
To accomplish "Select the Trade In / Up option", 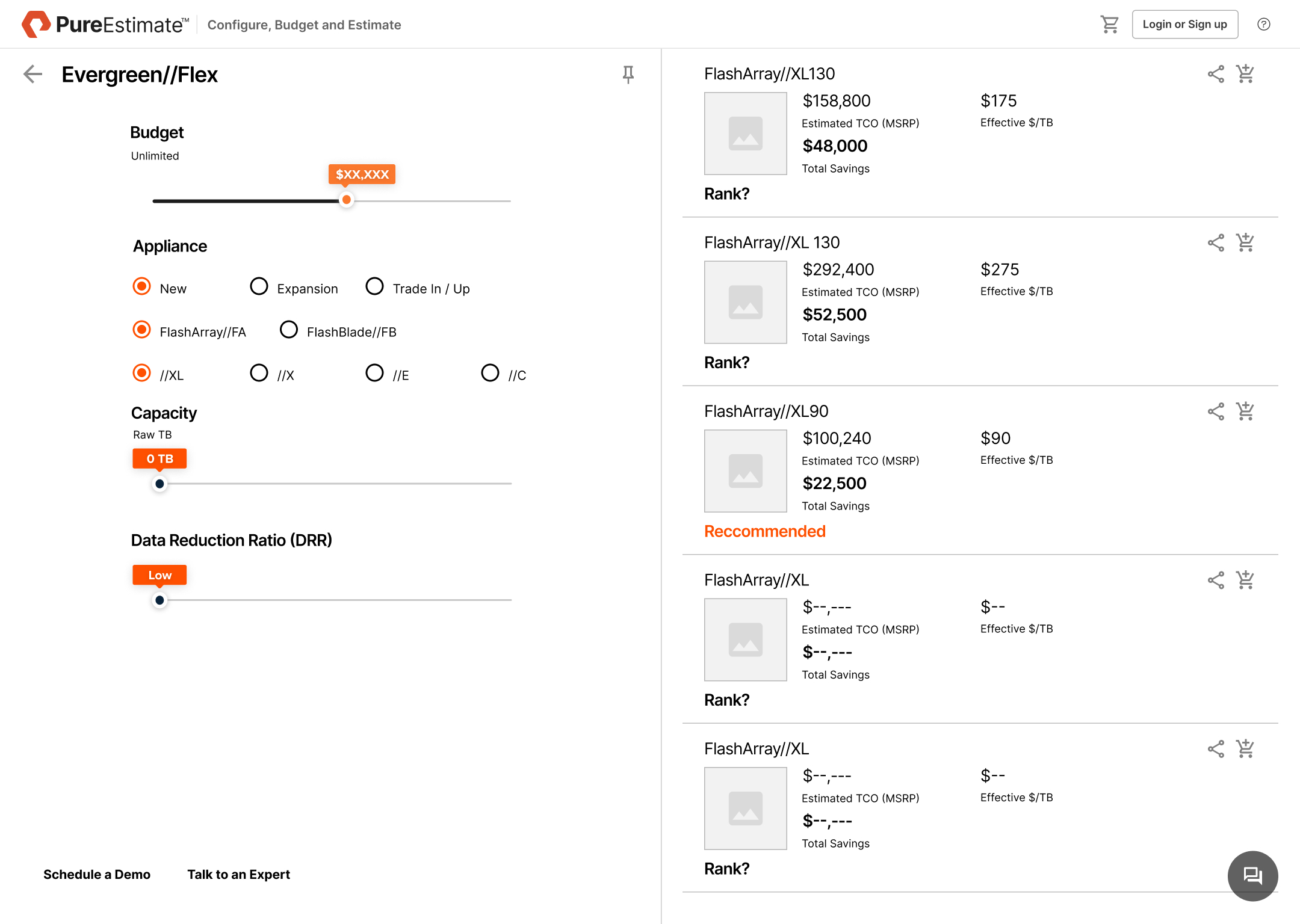I will click(374, 286).
